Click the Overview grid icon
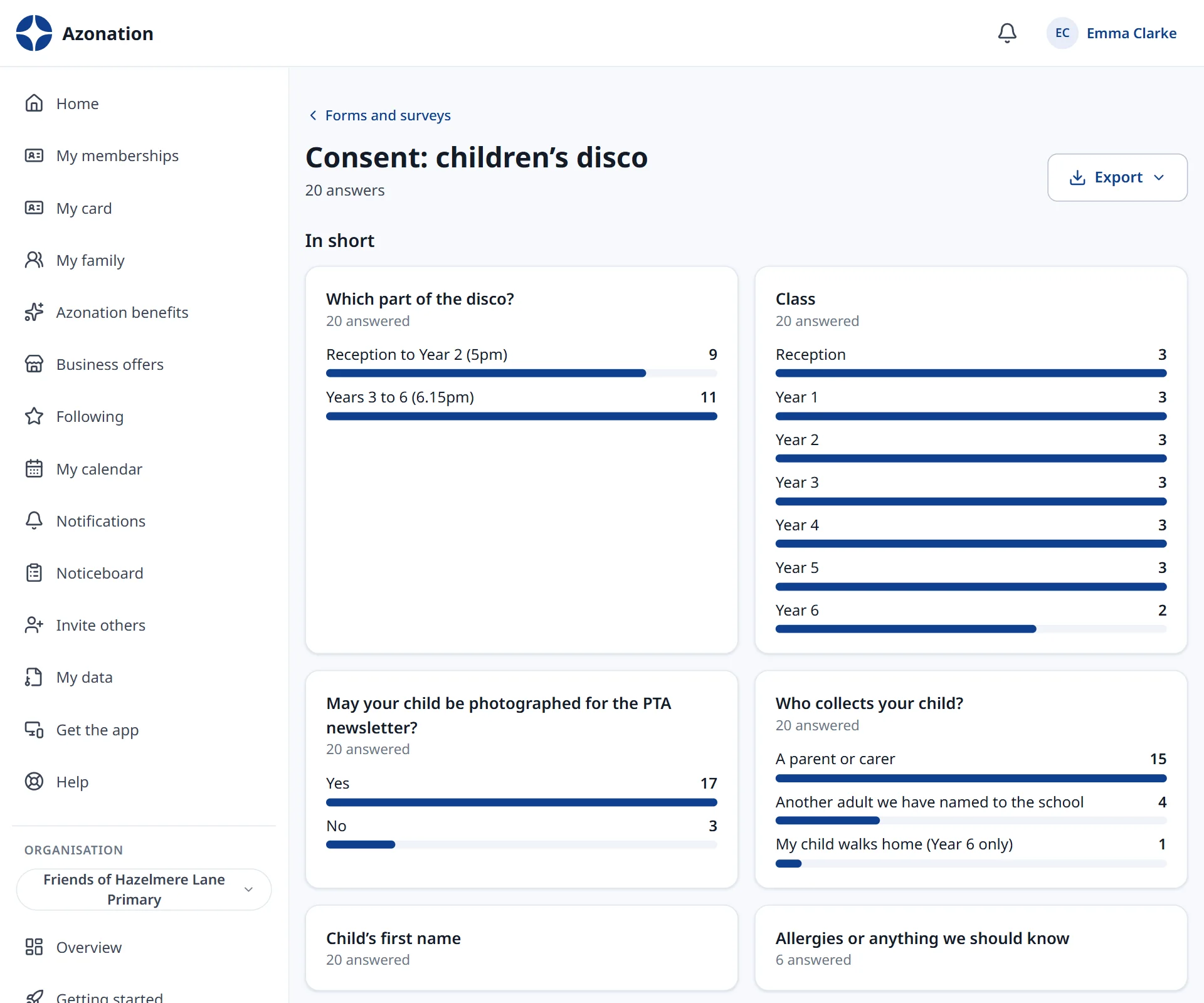1204x1003 pixels. pyautogui.click(x=34, y=947)
